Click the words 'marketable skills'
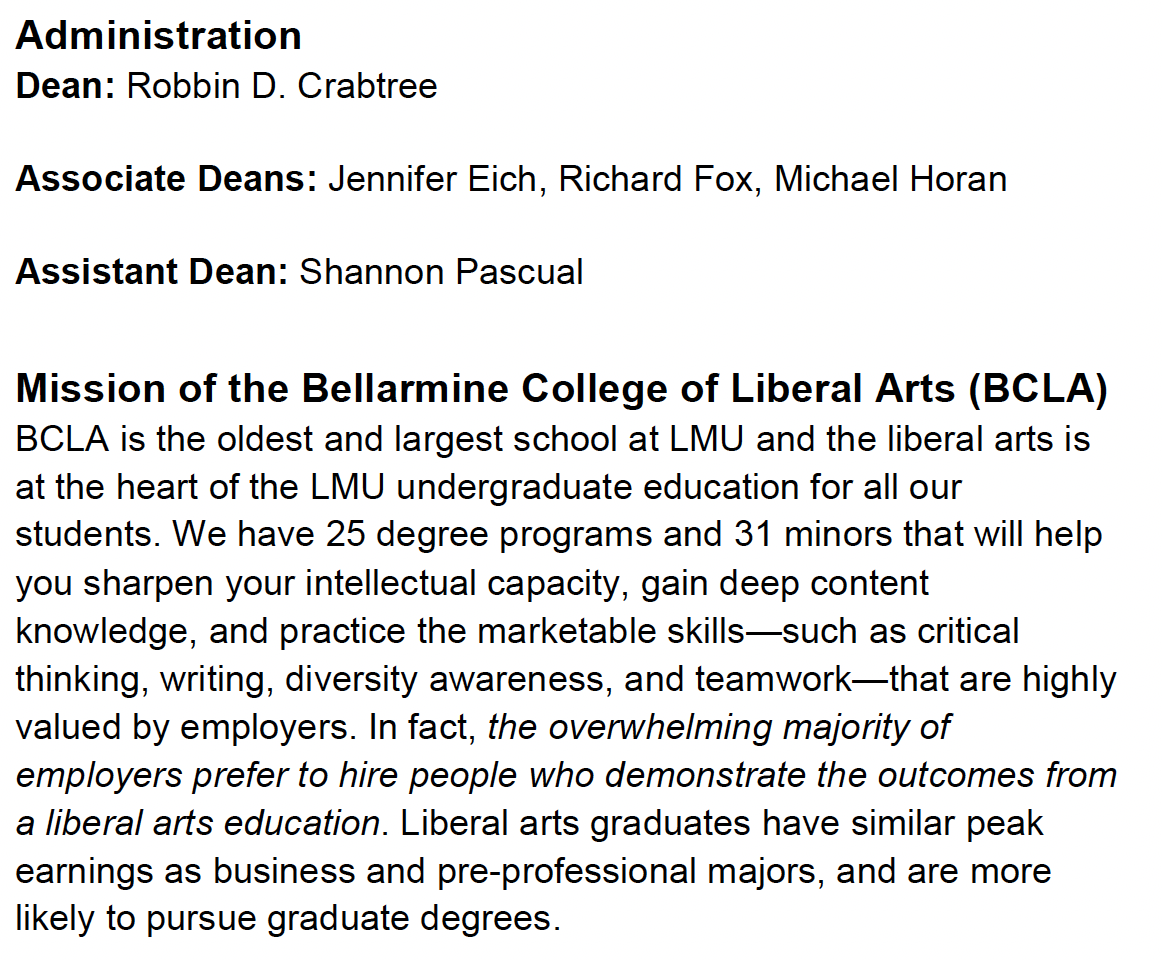Screen dimensions: 1162x960 click(611, 632)
